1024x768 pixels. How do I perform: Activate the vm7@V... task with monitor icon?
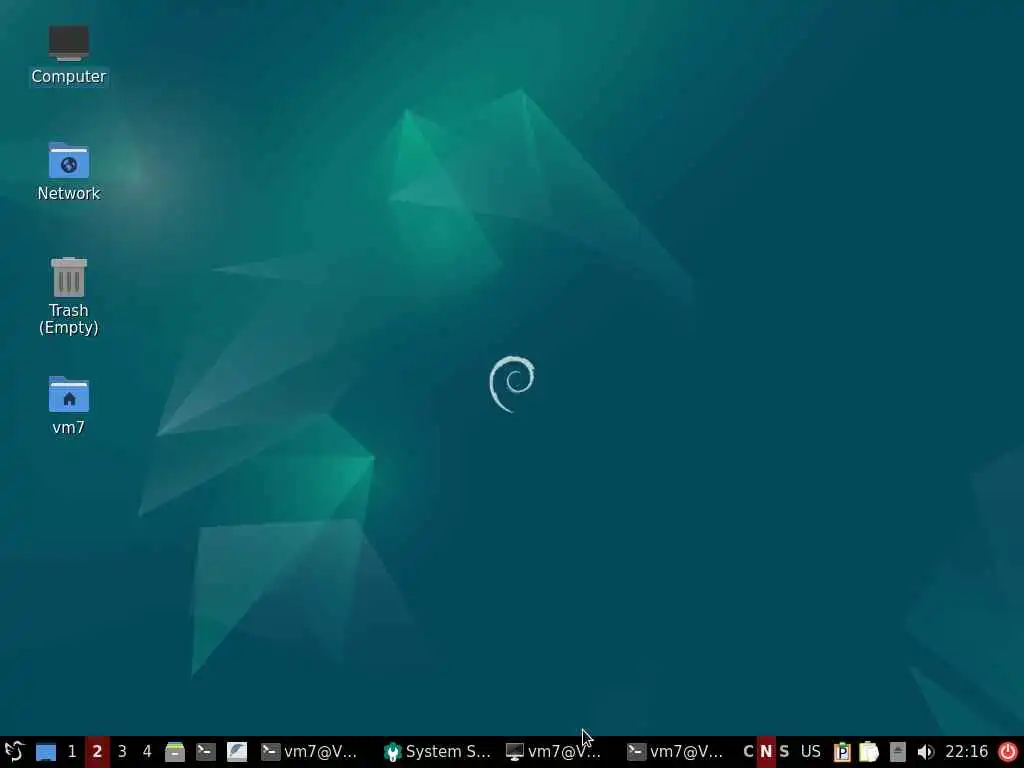click(554, 752)
